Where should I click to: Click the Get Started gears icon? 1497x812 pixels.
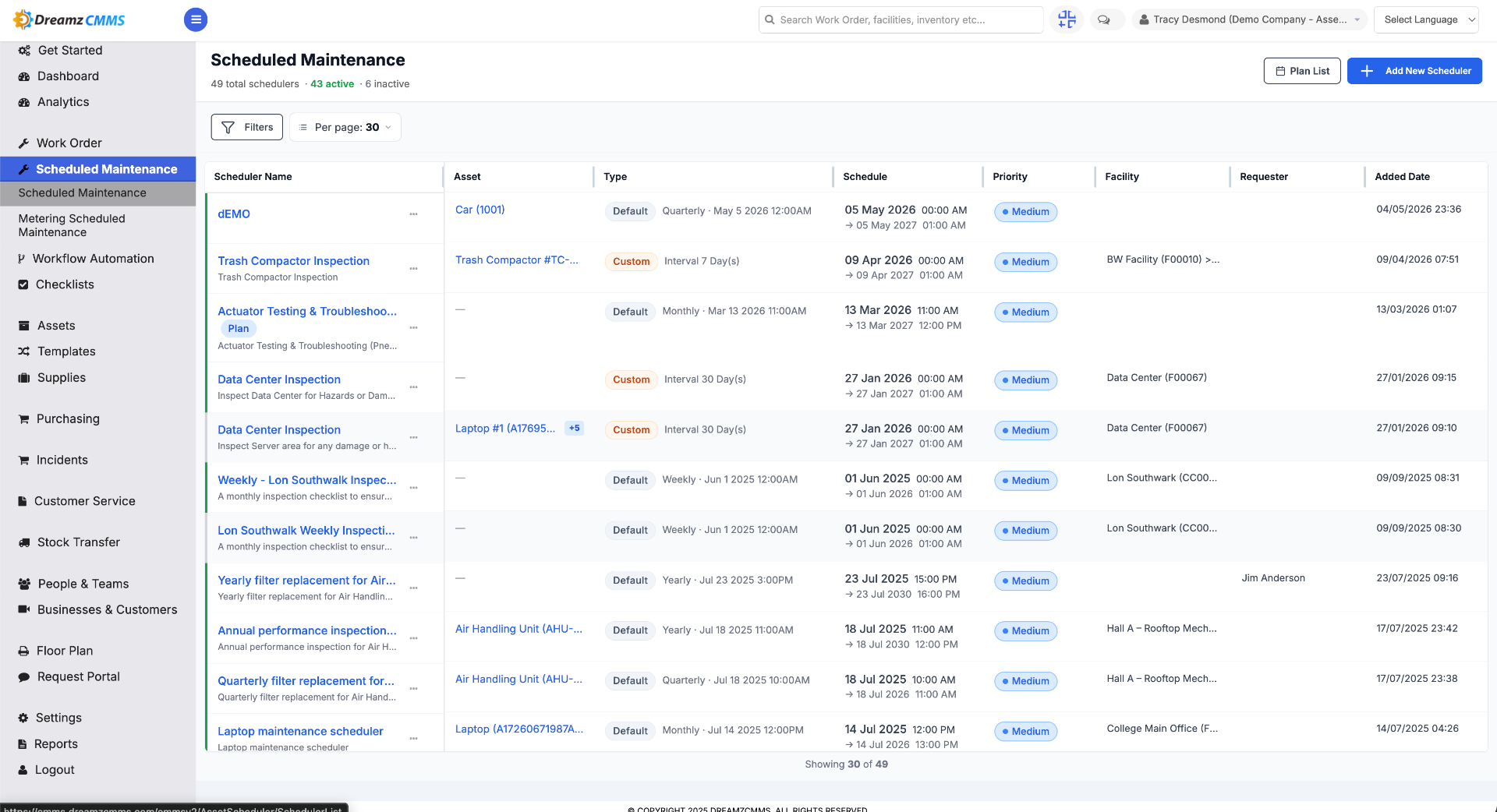(x=24, y=51)
